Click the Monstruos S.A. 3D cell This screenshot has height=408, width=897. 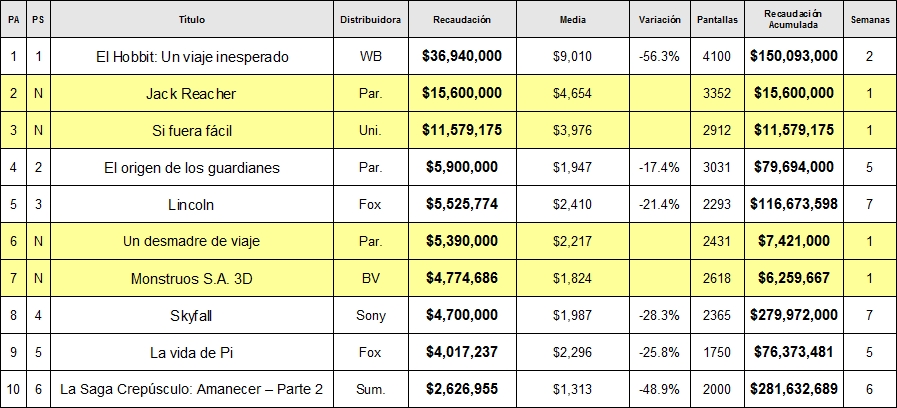pos(192,279)
